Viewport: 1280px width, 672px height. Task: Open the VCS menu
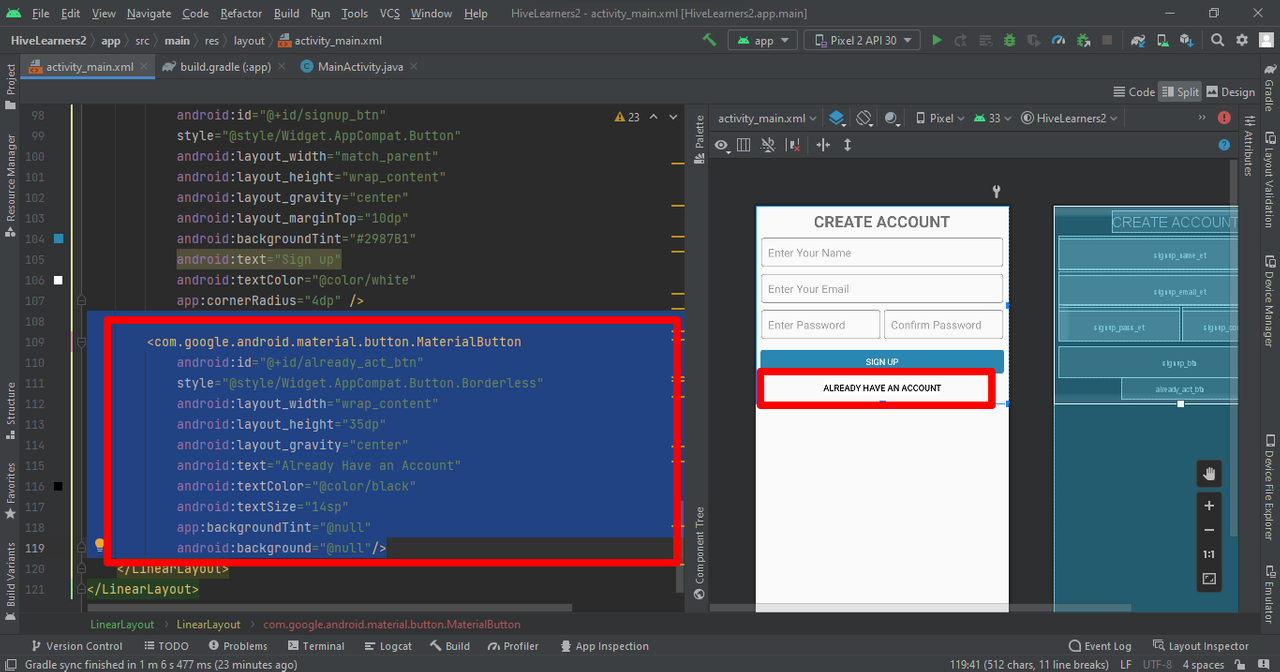click(x=390, y=13)
